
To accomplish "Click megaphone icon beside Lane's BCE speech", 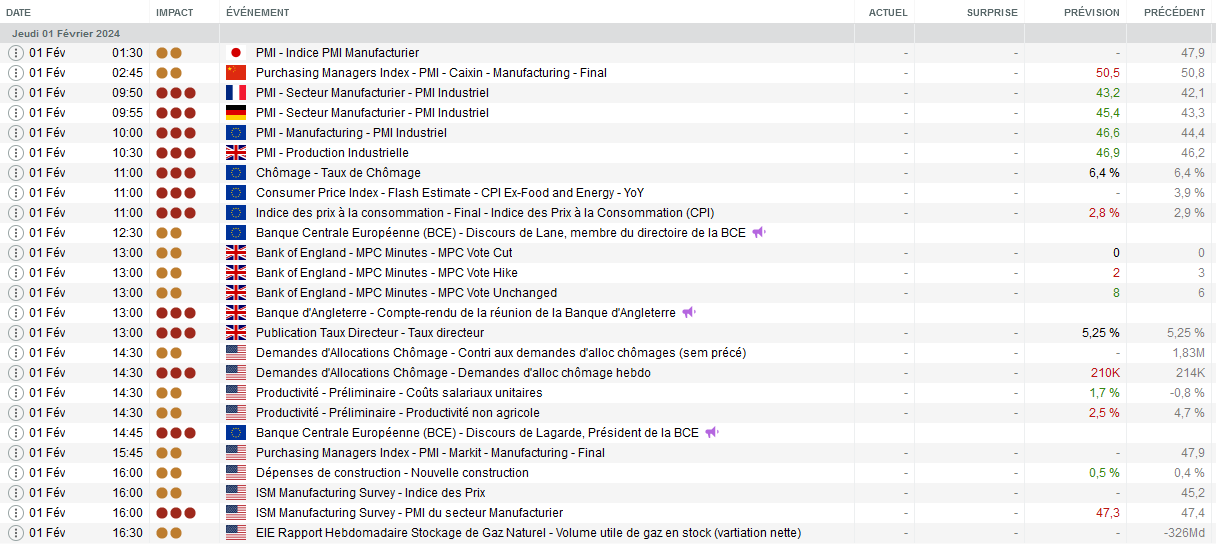I will [x=759, y=233].
